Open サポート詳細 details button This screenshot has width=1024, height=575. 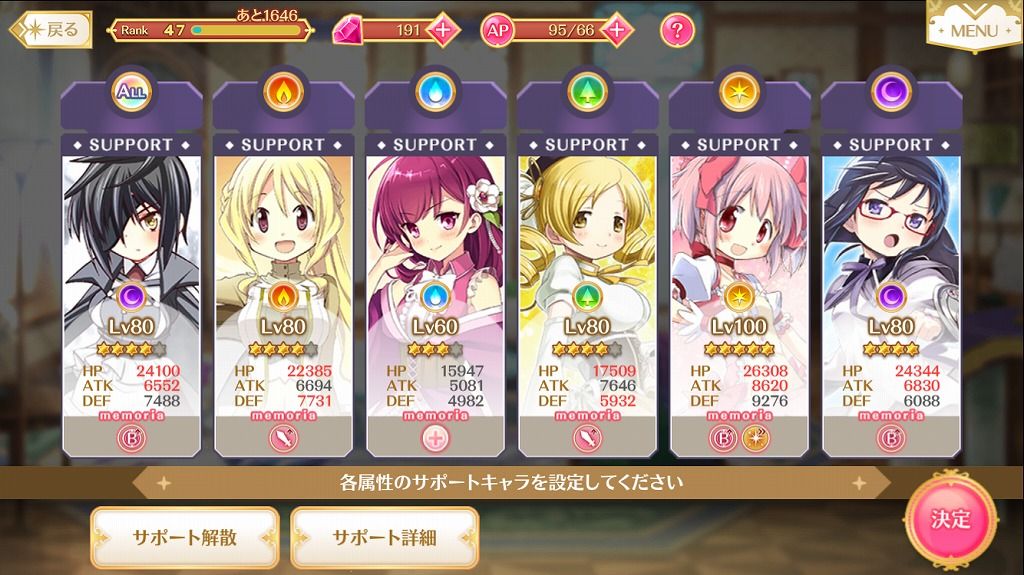(385, 538)
